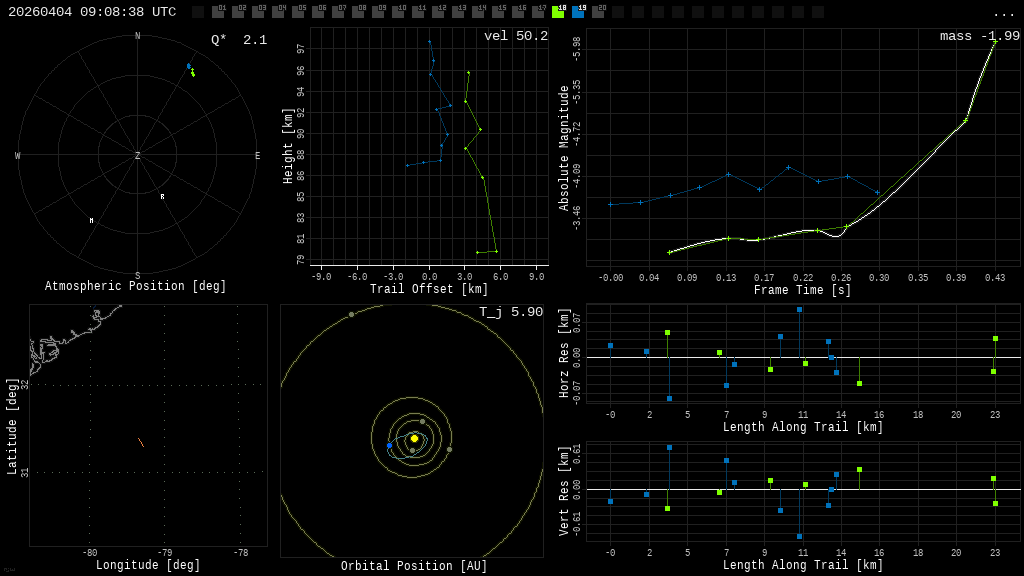Click the planet dot on the outer orbit

[351, 314]
